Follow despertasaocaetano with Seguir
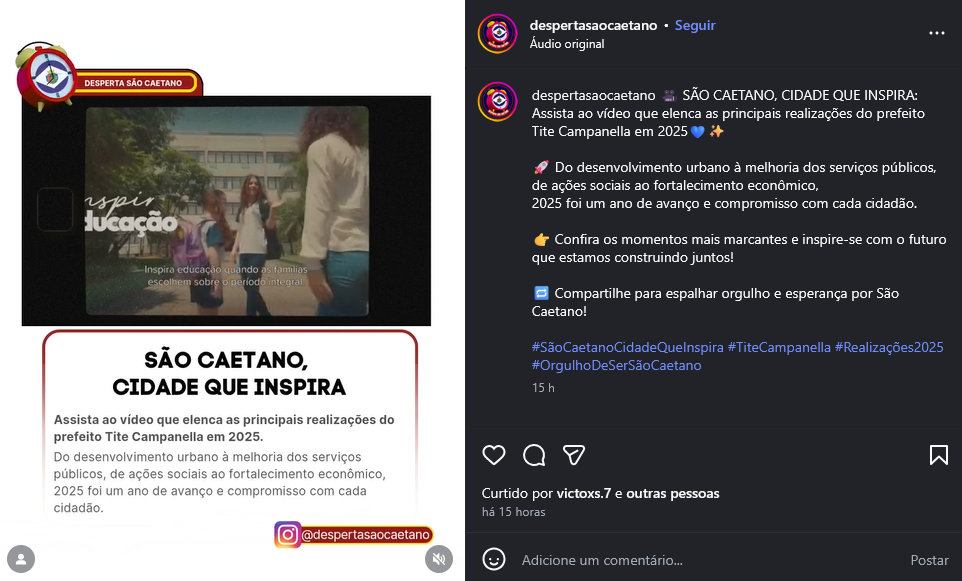 [x=695, y=25]
